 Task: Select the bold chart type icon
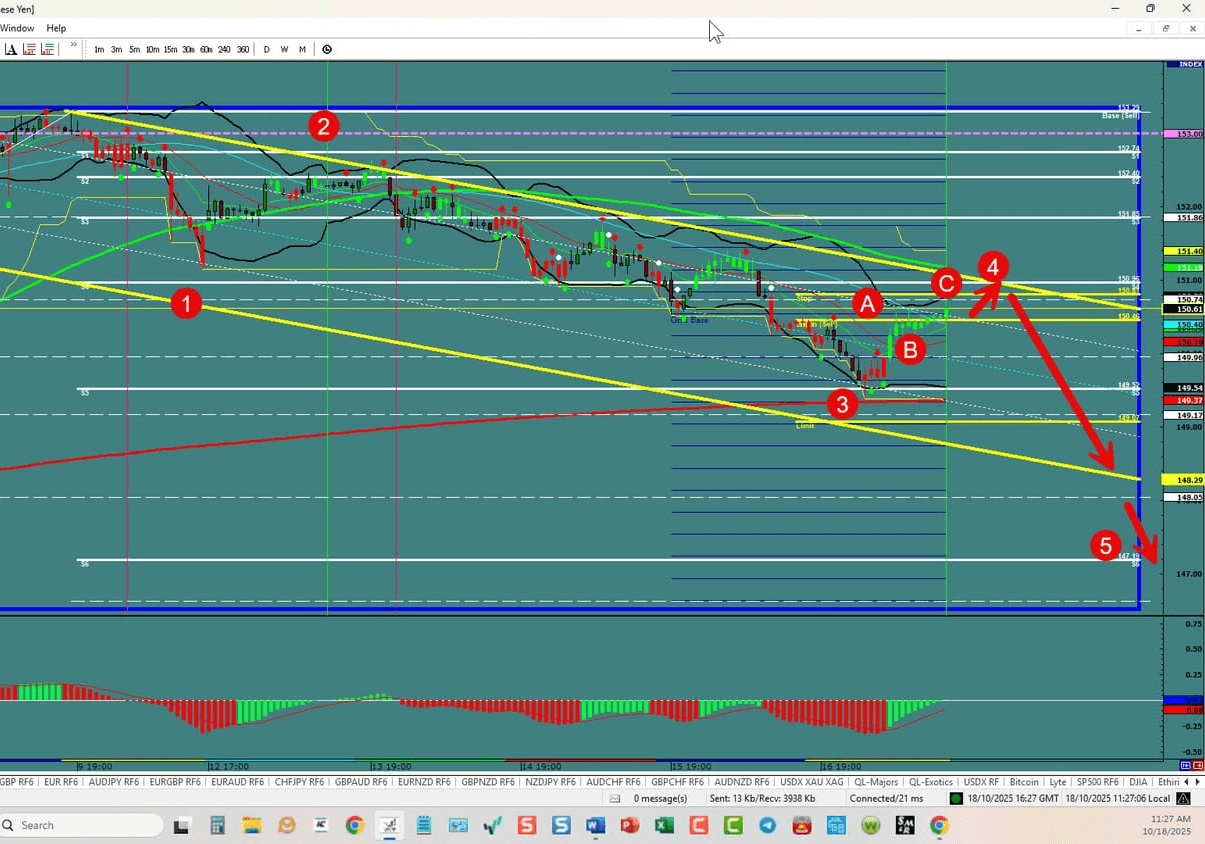[10, 49]
